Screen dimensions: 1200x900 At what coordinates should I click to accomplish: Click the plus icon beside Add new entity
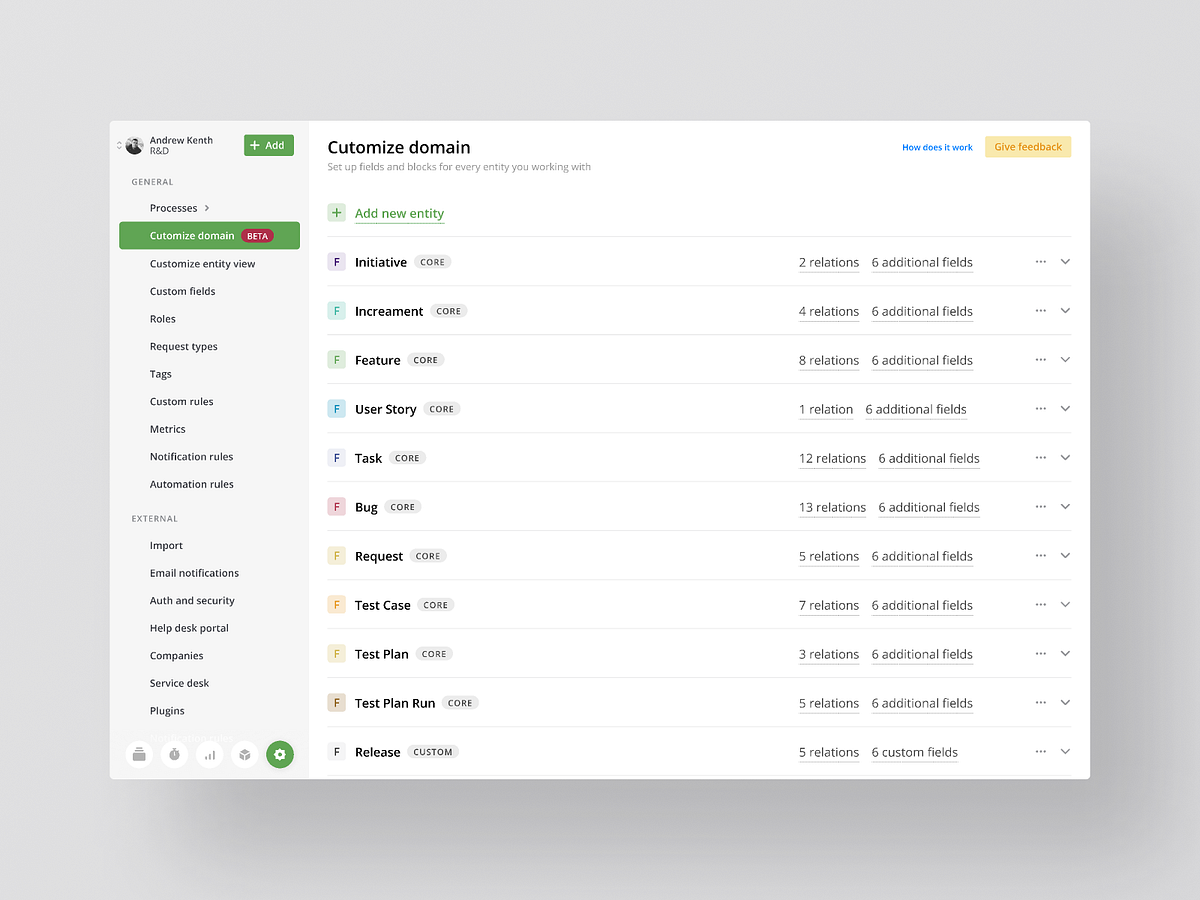[336, 213]
